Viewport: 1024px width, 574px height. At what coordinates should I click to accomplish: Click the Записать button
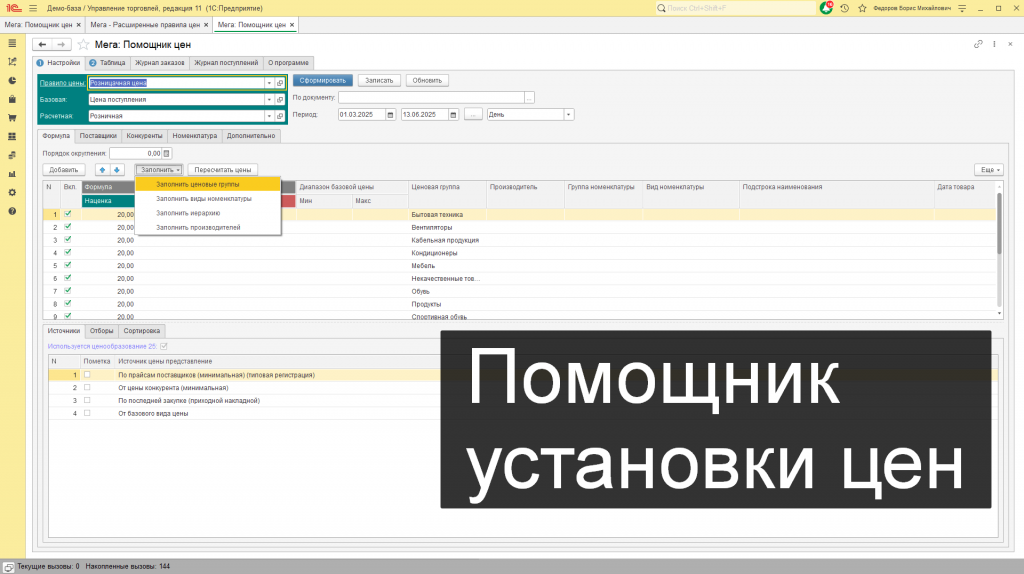coord(379,80)
